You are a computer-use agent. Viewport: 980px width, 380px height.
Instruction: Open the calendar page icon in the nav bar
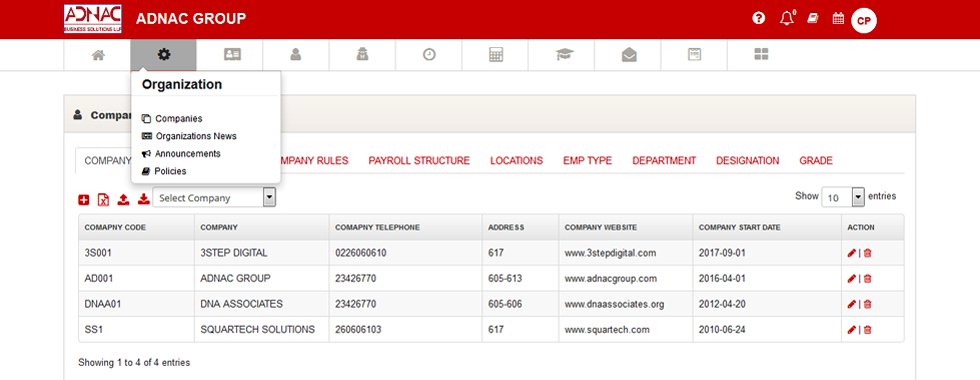click(694, 55)
